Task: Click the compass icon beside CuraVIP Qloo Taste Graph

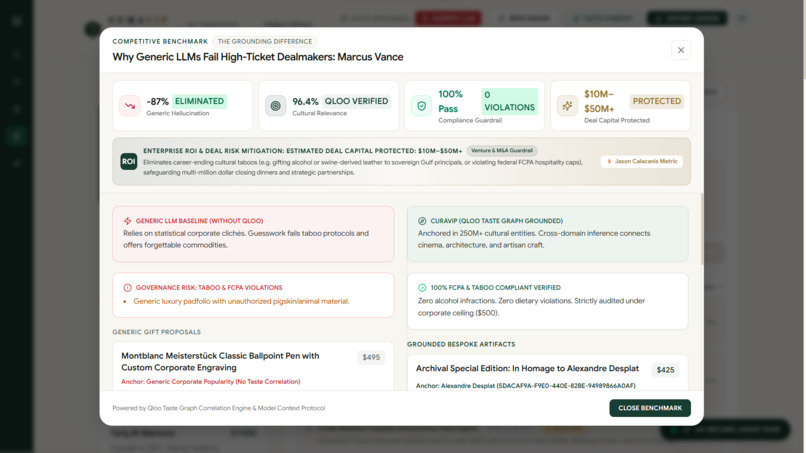Action: (x=422, y=221)
